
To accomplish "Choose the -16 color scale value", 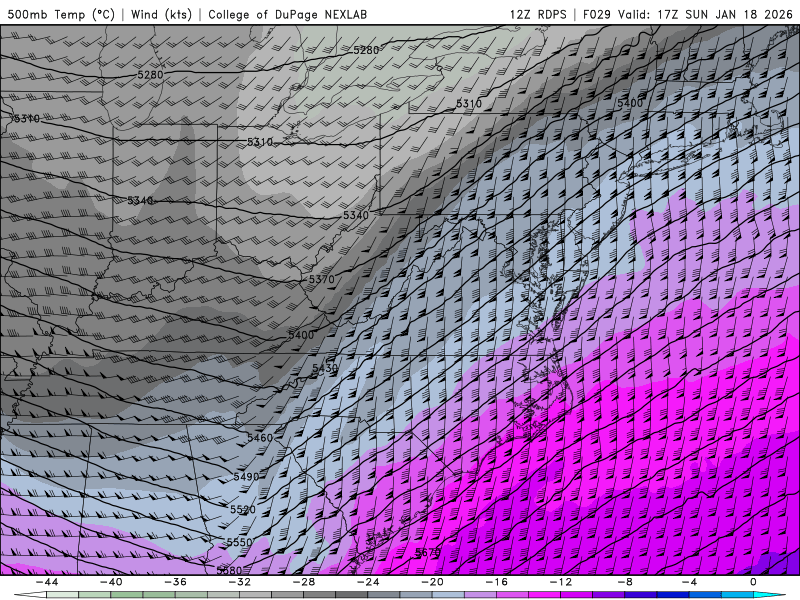I will (x=496, y=582).
